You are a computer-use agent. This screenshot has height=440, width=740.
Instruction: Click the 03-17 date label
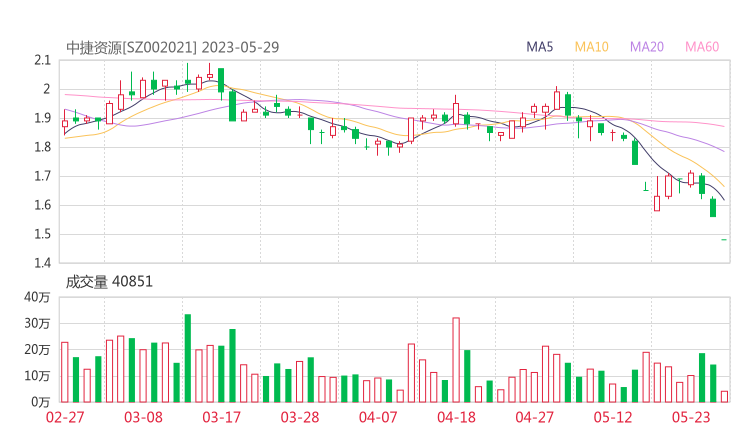222,417
